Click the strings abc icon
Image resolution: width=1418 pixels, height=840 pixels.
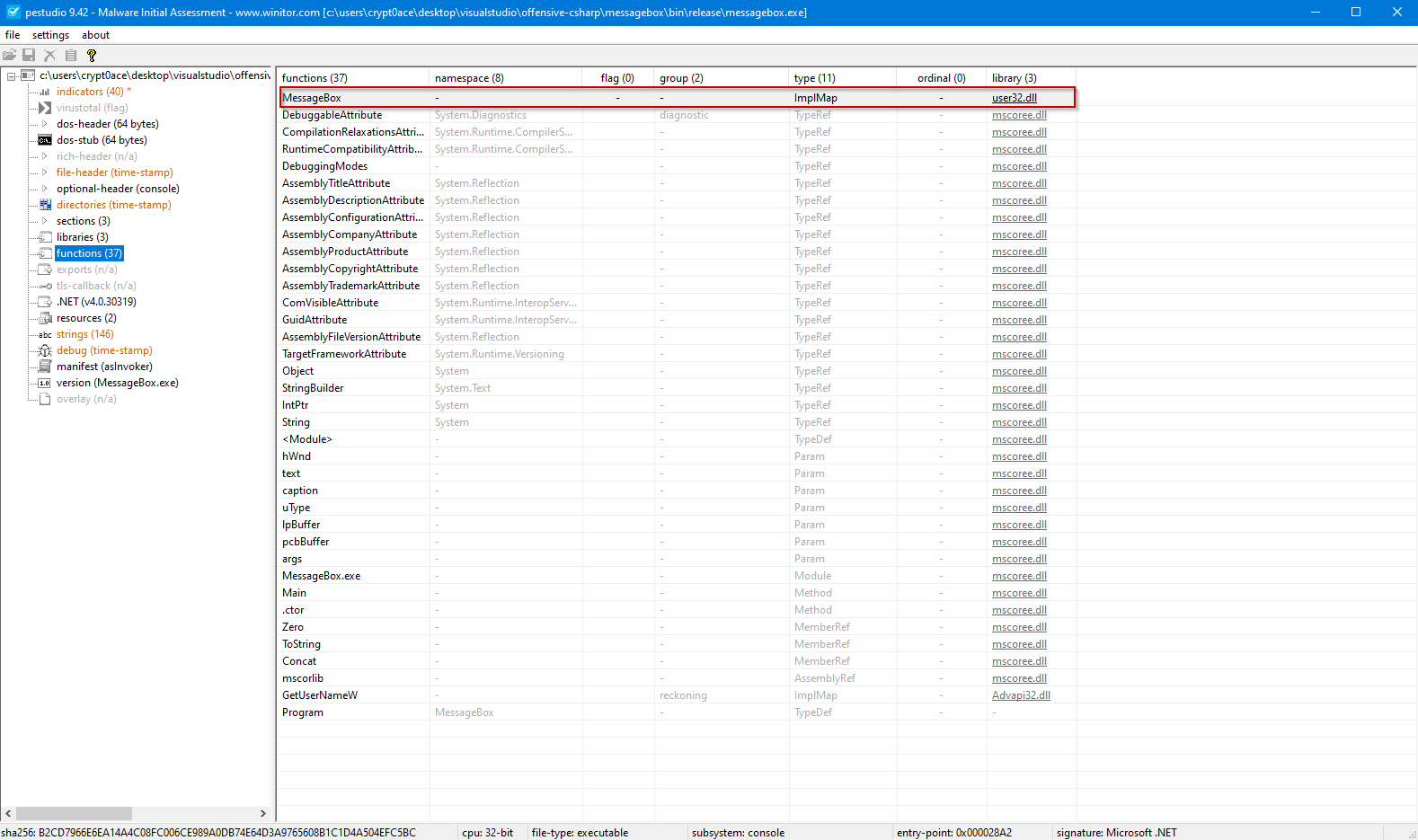pos(45,334)
